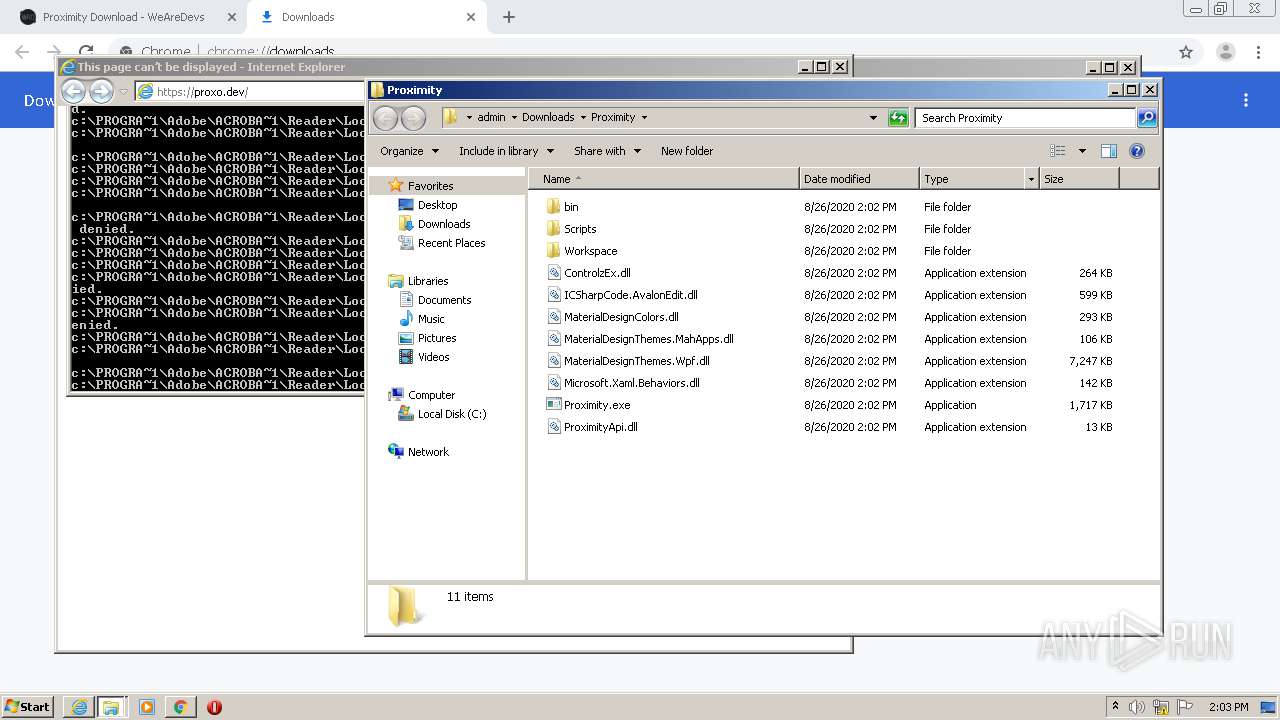Image resolution: width=1280 pixels, height=720 pixels.
Task: Click Explorer back navigation arrow
Action: coord(385,118)
